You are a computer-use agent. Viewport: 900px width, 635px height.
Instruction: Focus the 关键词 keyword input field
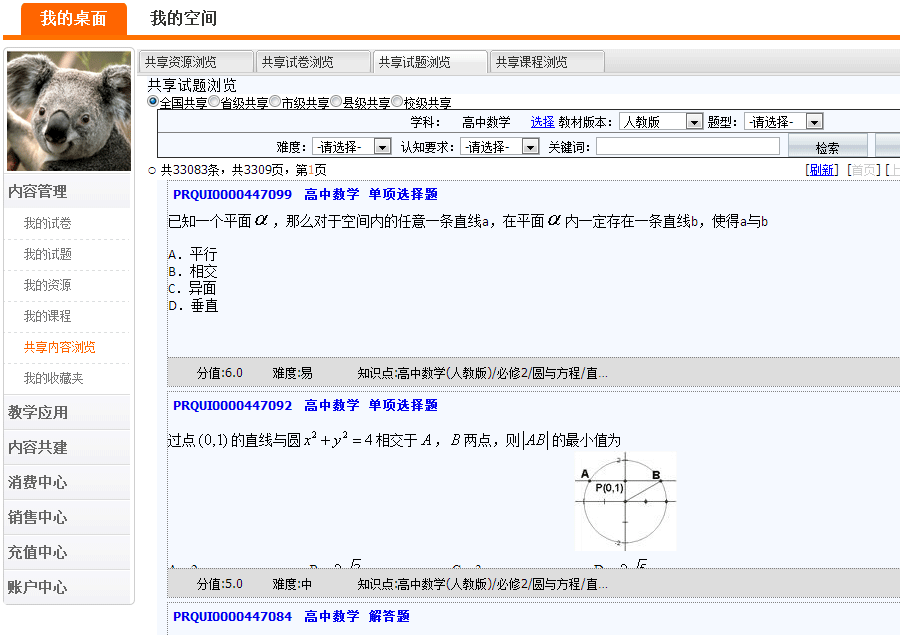click(687, 147)
